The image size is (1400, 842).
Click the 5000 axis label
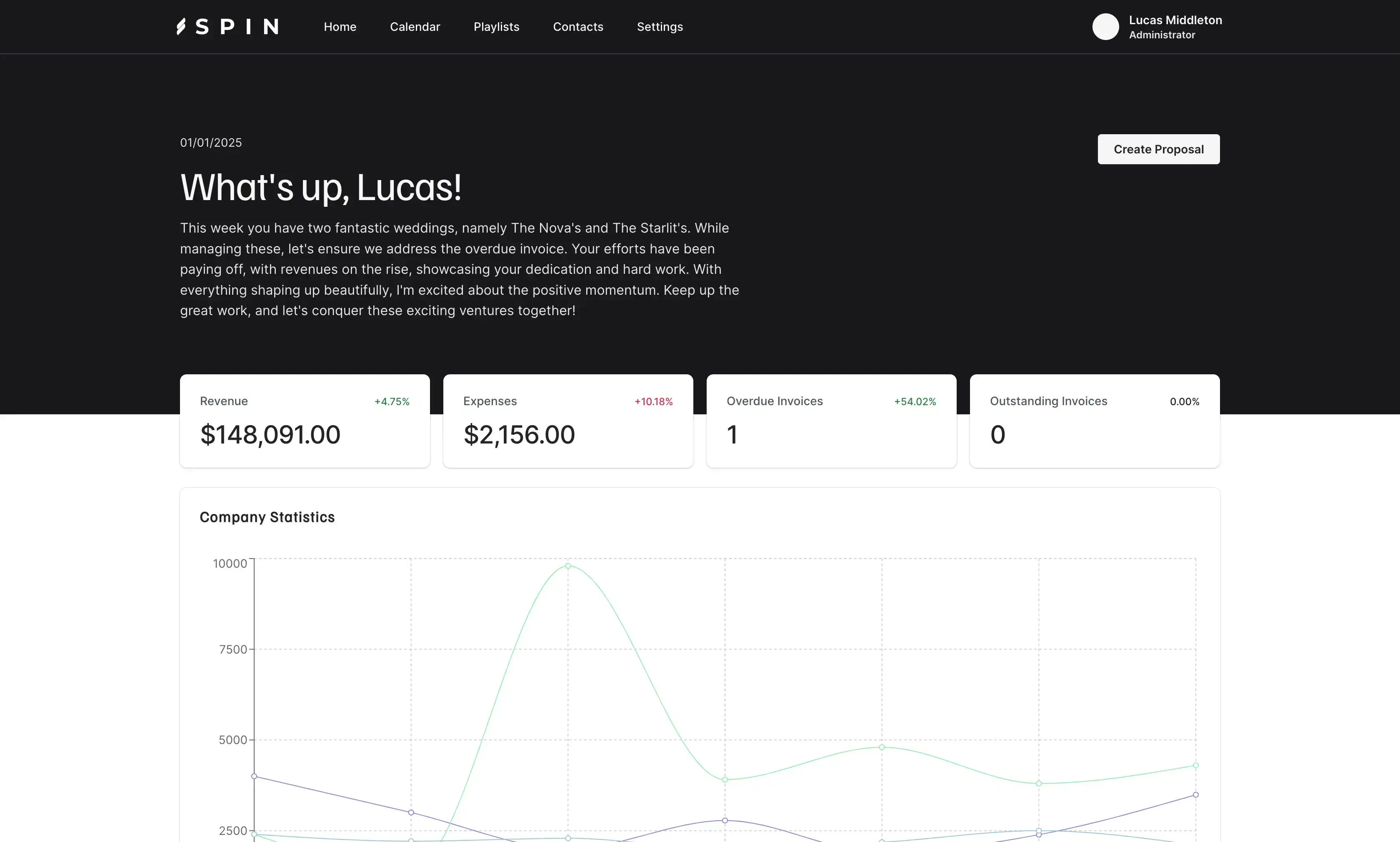(233, 740)
